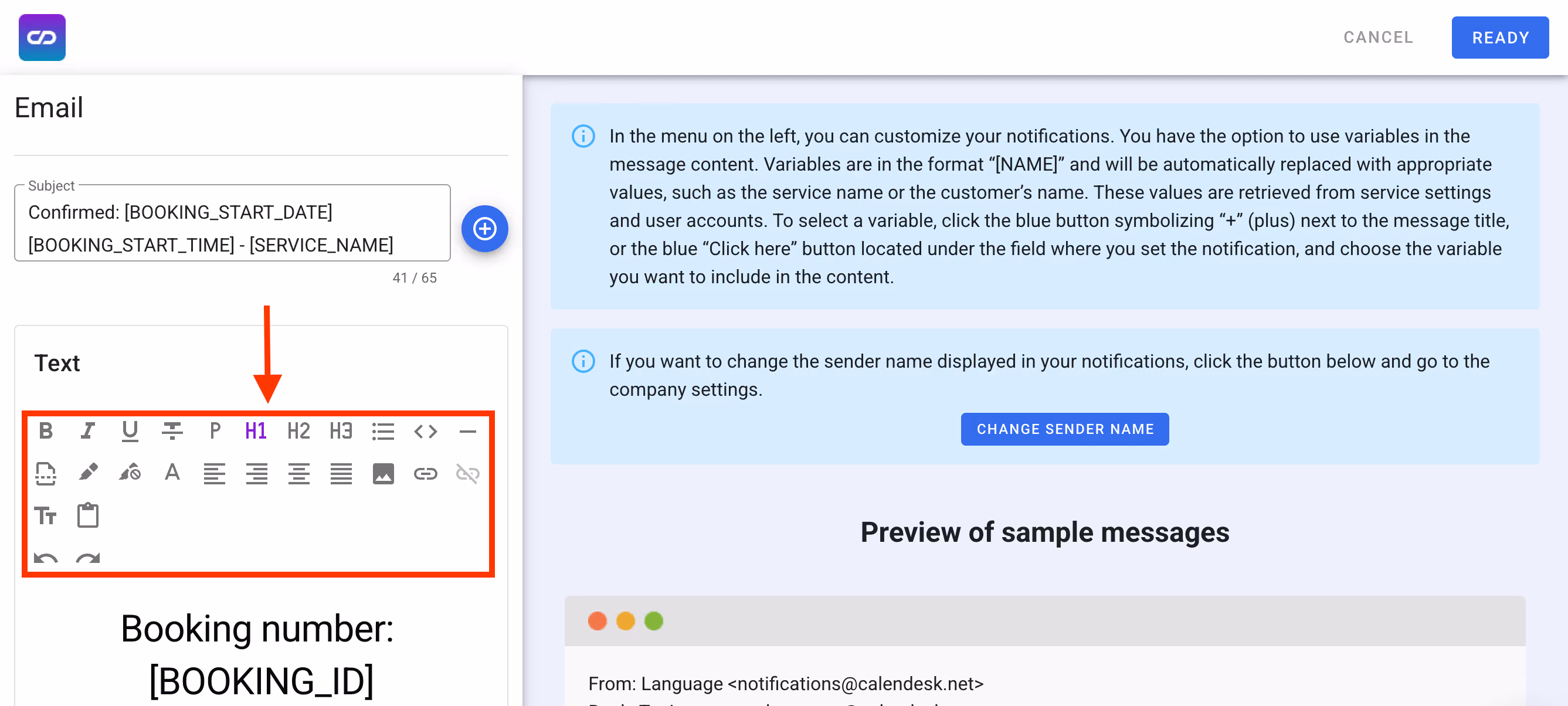1568x706 pixels.
Task: Set paragraph style with the P button
Action: pos(214,431)
